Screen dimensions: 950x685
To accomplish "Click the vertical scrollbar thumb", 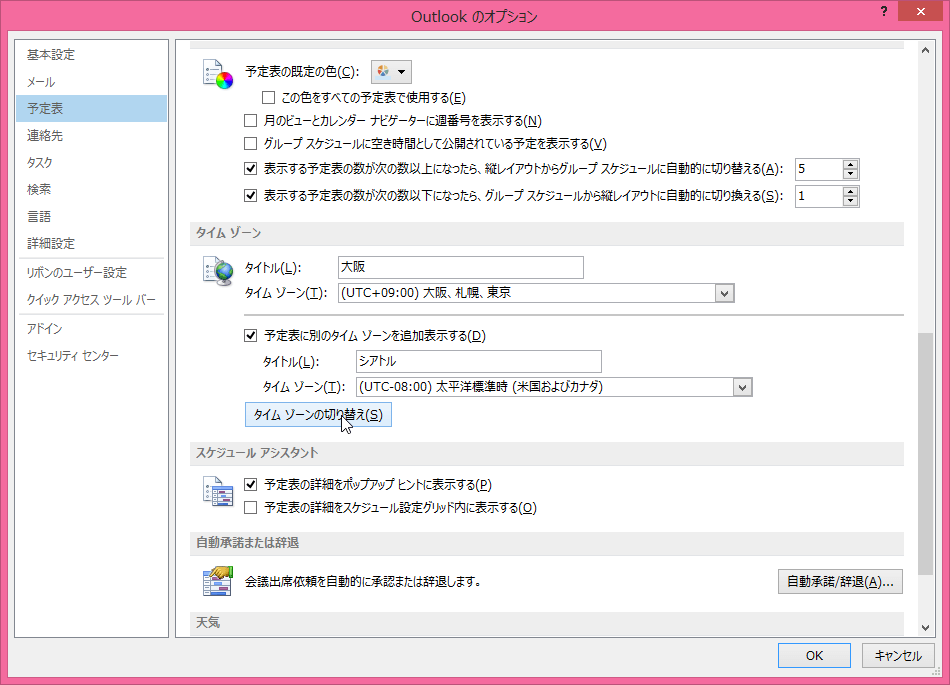I will click(x=925, y=454).
